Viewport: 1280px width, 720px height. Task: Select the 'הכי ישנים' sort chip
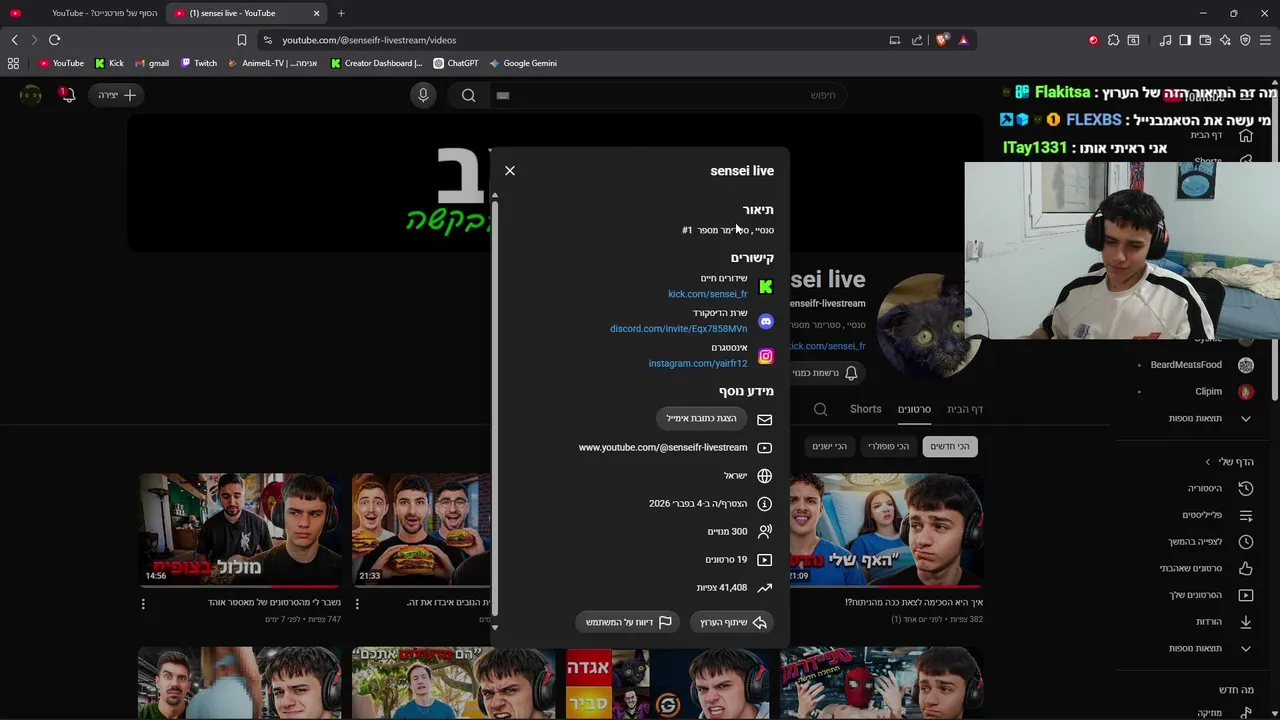coord(830,446)
